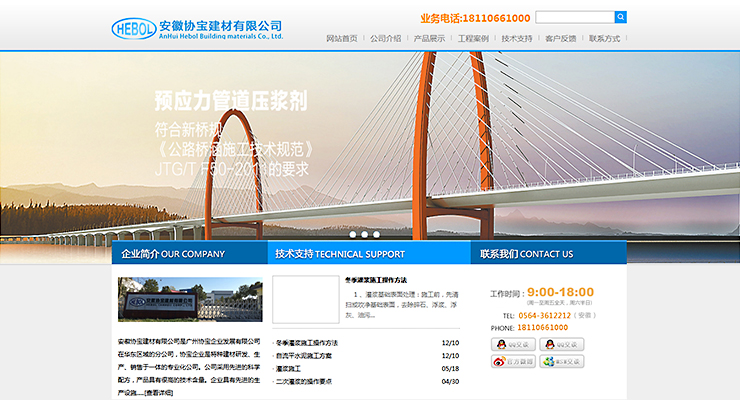Screen dimensions: 740x400
Task: Select the third carousel slide dot
Action: pyautogui.click(x=376, y=234)
